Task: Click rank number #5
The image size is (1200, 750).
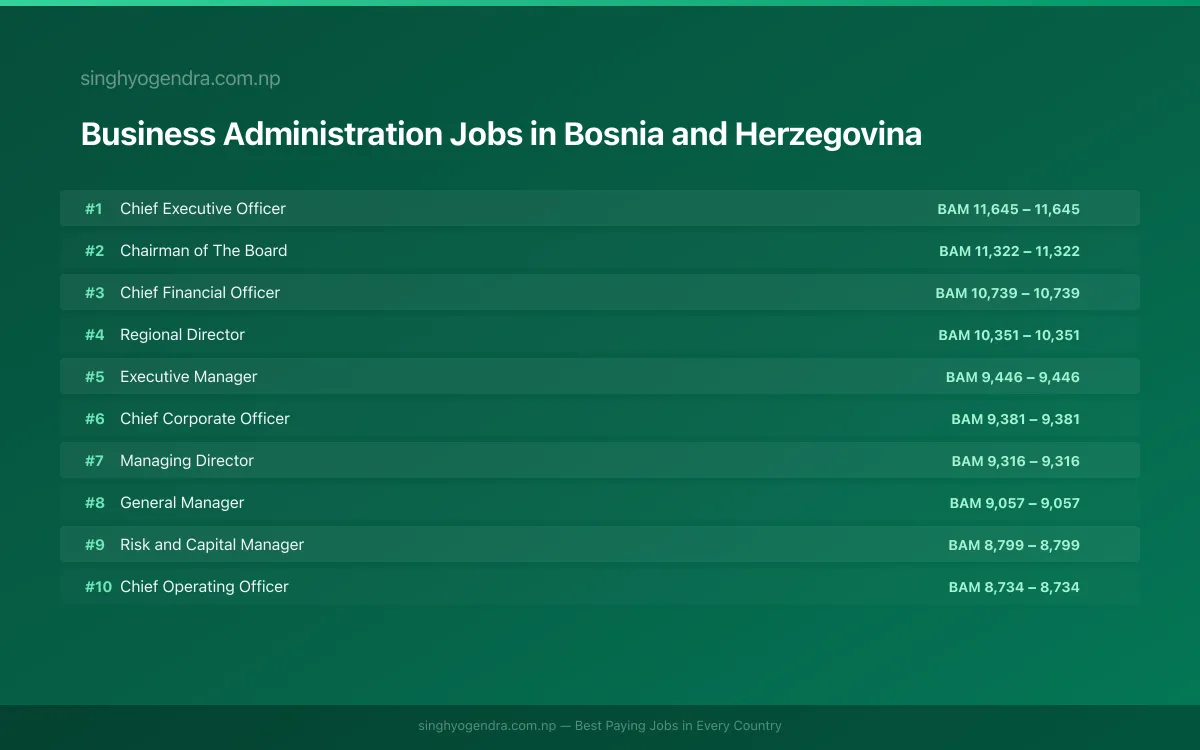Action: coord(94,377)
